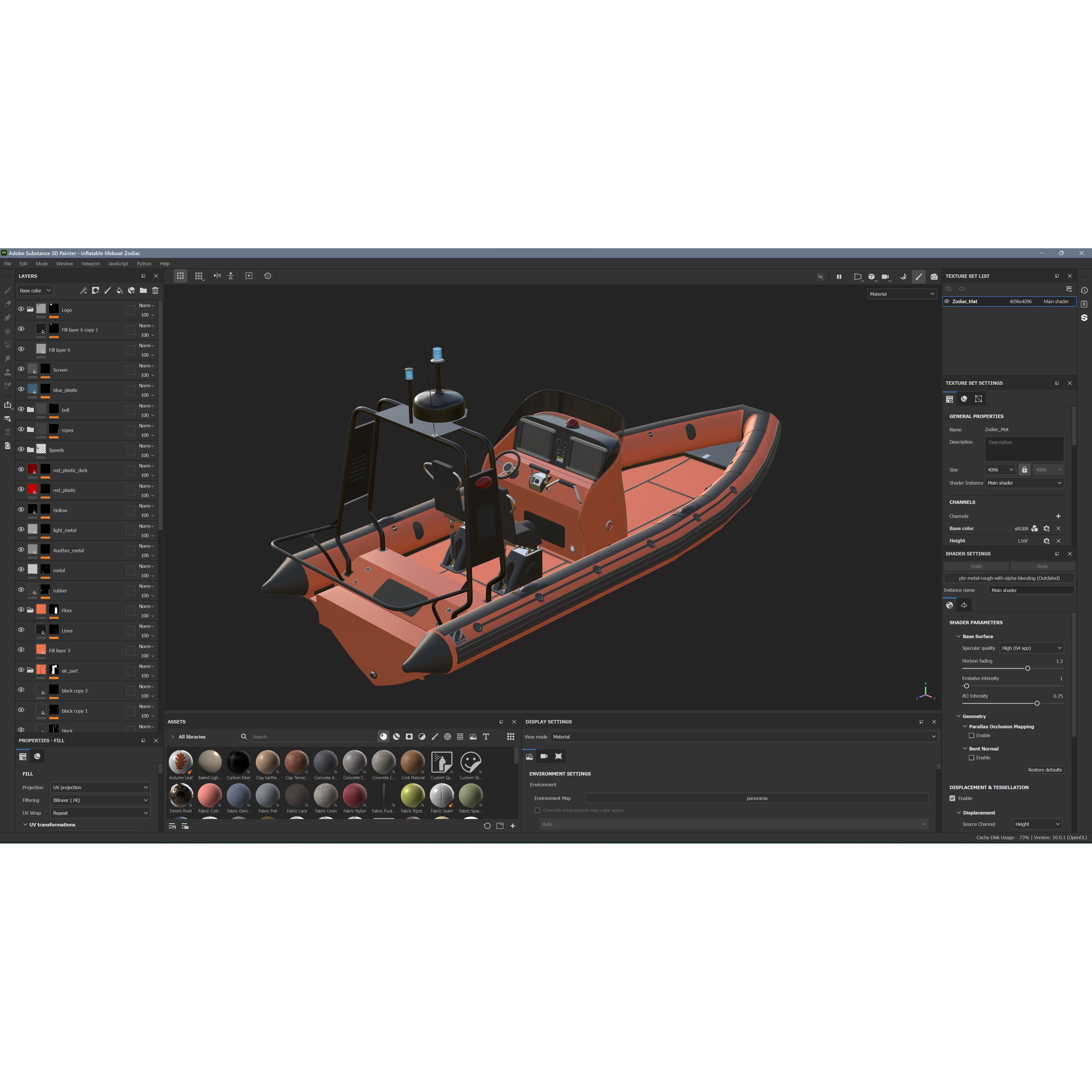The width and height of the screenshot is (1092, 1092).
Task: Click the Restore defaults button in Shader Parameters
Action: pos(1045,769)
